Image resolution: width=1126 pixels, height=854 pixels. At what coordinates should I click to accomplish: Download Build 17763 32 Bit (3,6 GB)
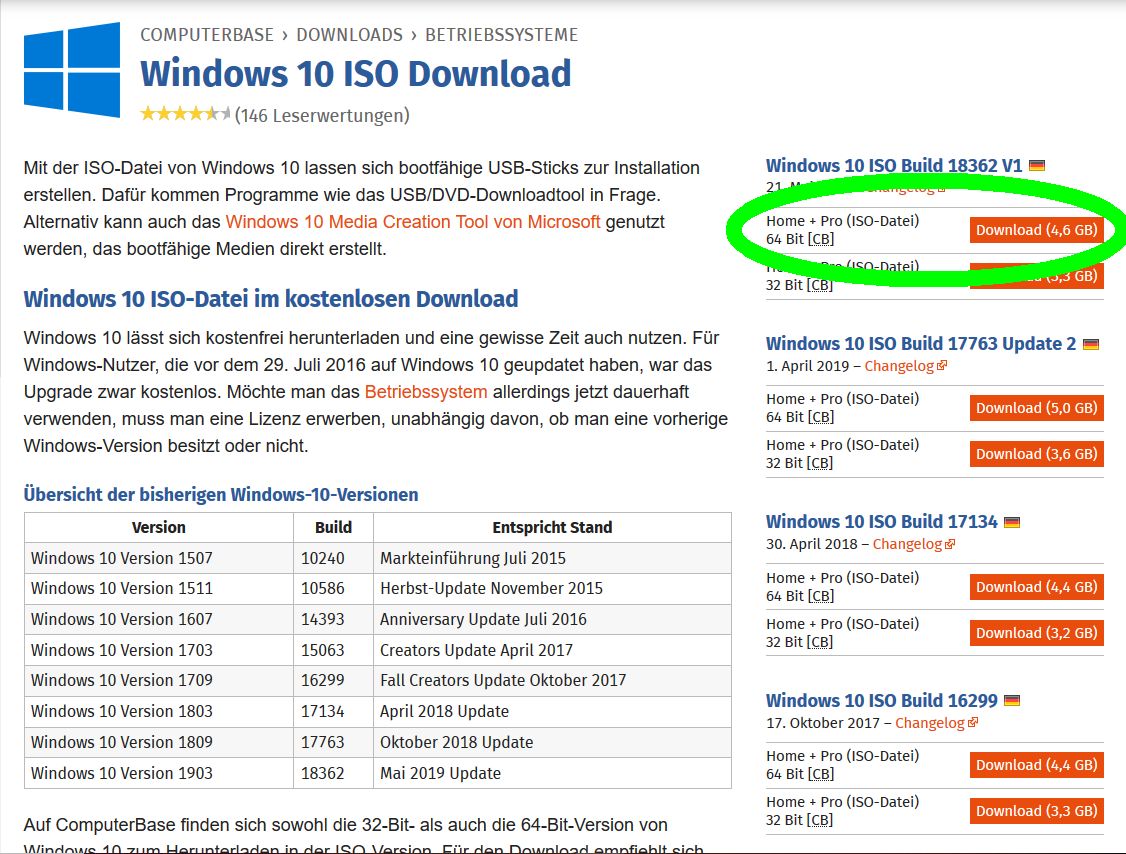(x=1036, y=454)
